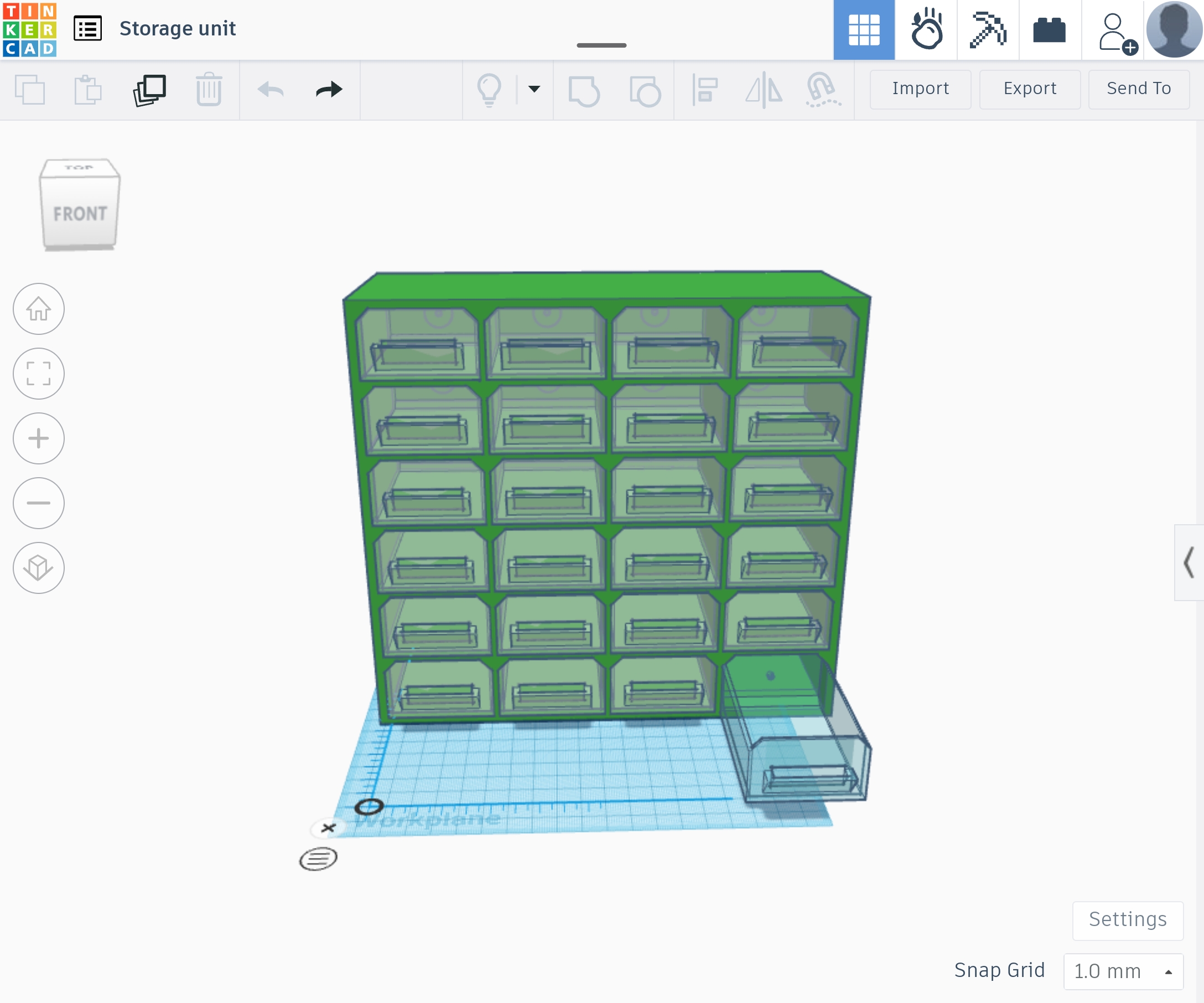1204x1003 pixels.
Task: Click the Mirror tool icon
Action: click(x=764, y=91)
